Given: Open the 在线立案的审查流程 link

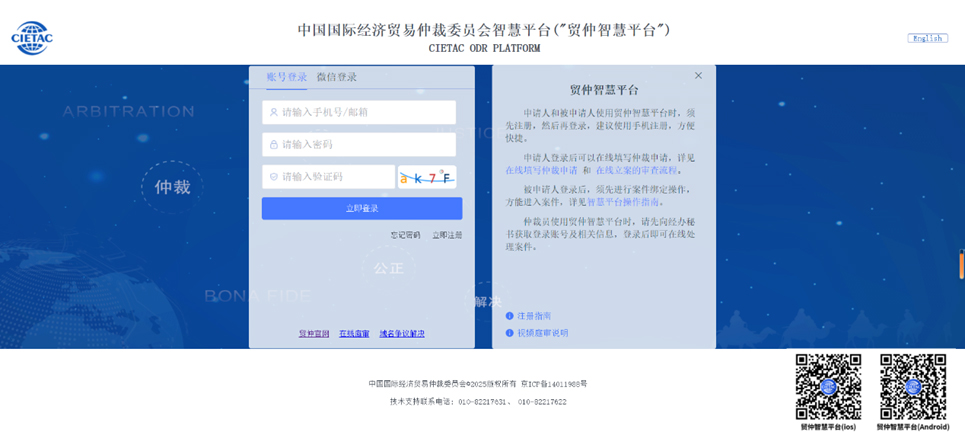Looking at the screenshot, I should [636, 170].
